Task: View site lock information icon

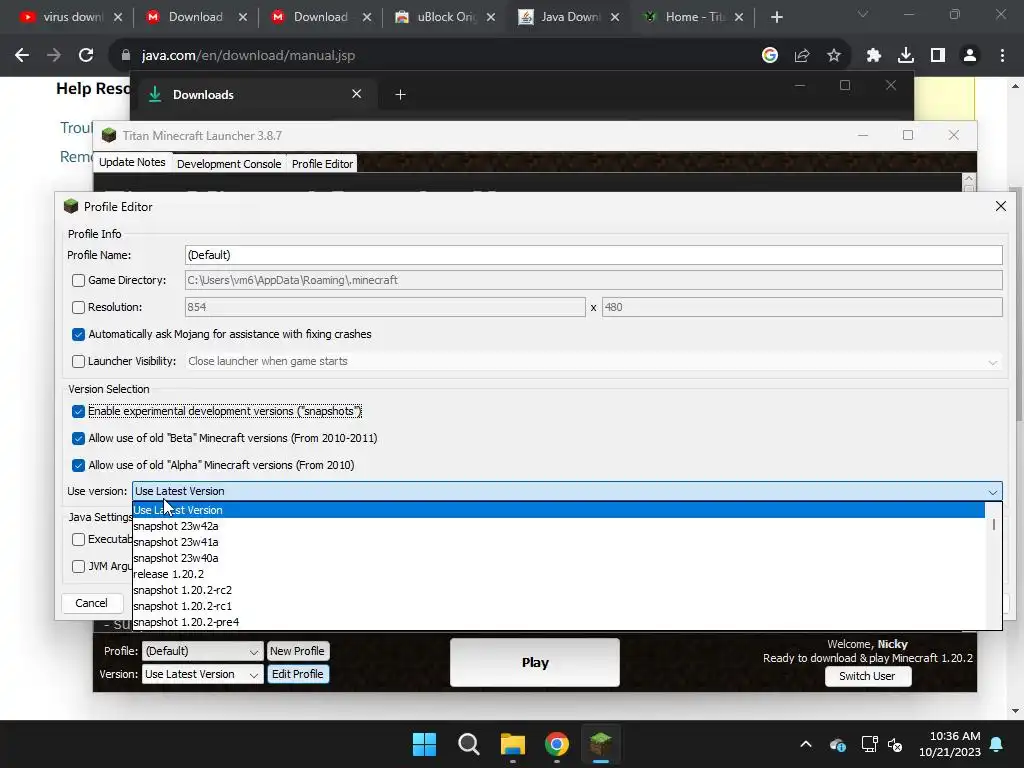Action: click(126, 56)
